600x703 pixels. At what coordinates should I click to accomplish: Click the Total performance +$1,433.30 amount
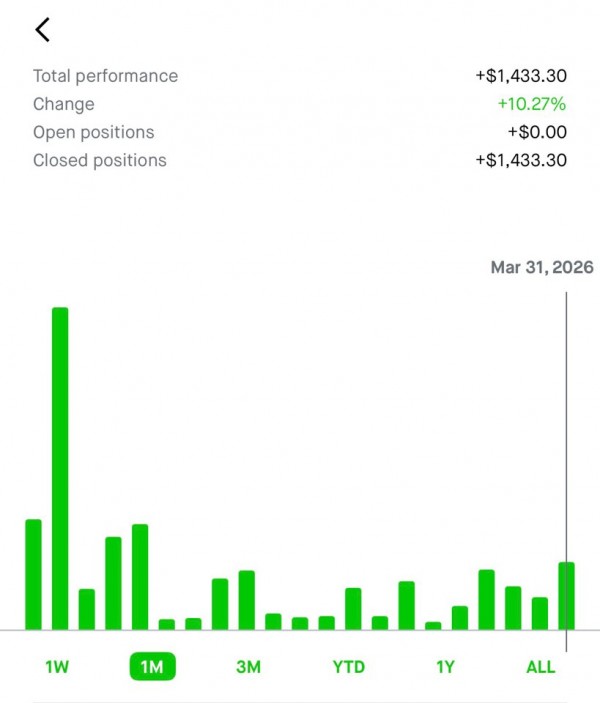click(x=521, y=76)
